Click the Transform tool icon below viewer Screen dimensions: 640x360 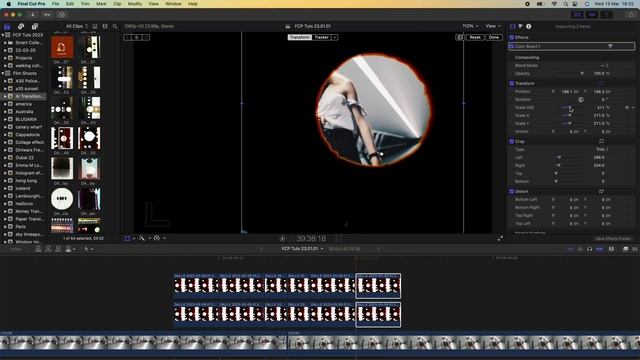click(x=127, y=238)
